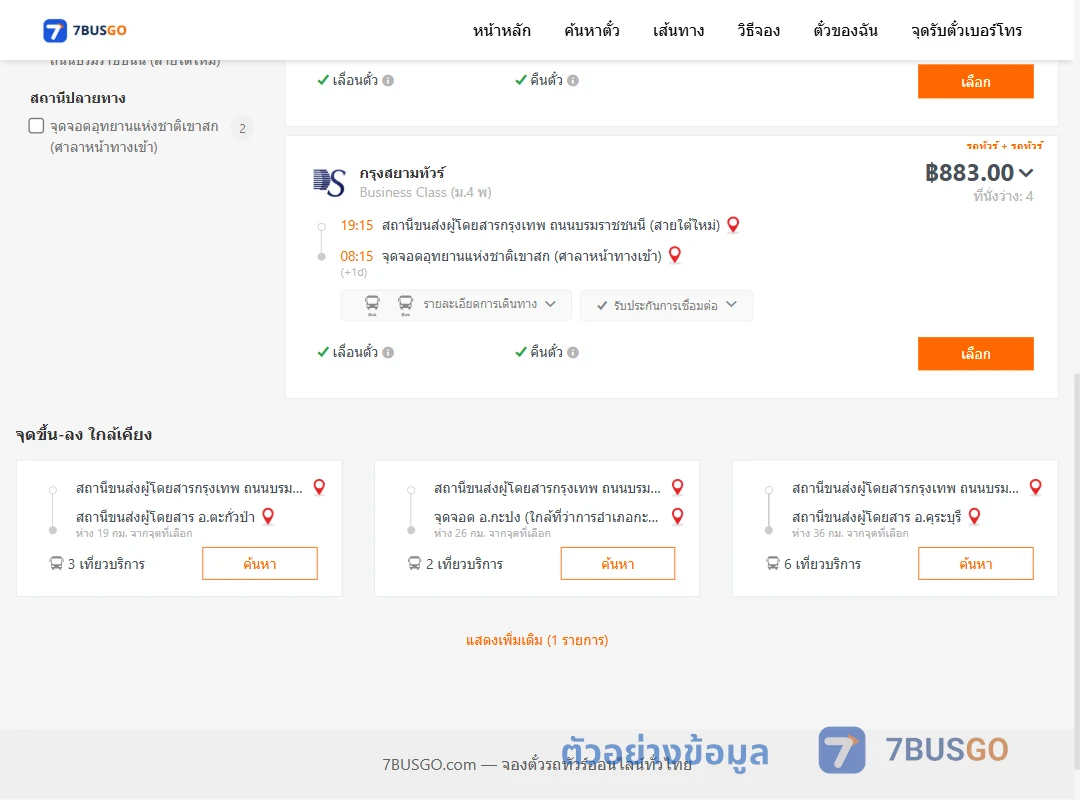Click ค้นหา button for อ.กะปง route
This screenshot has width=1080, height=800.
(618, 564)
